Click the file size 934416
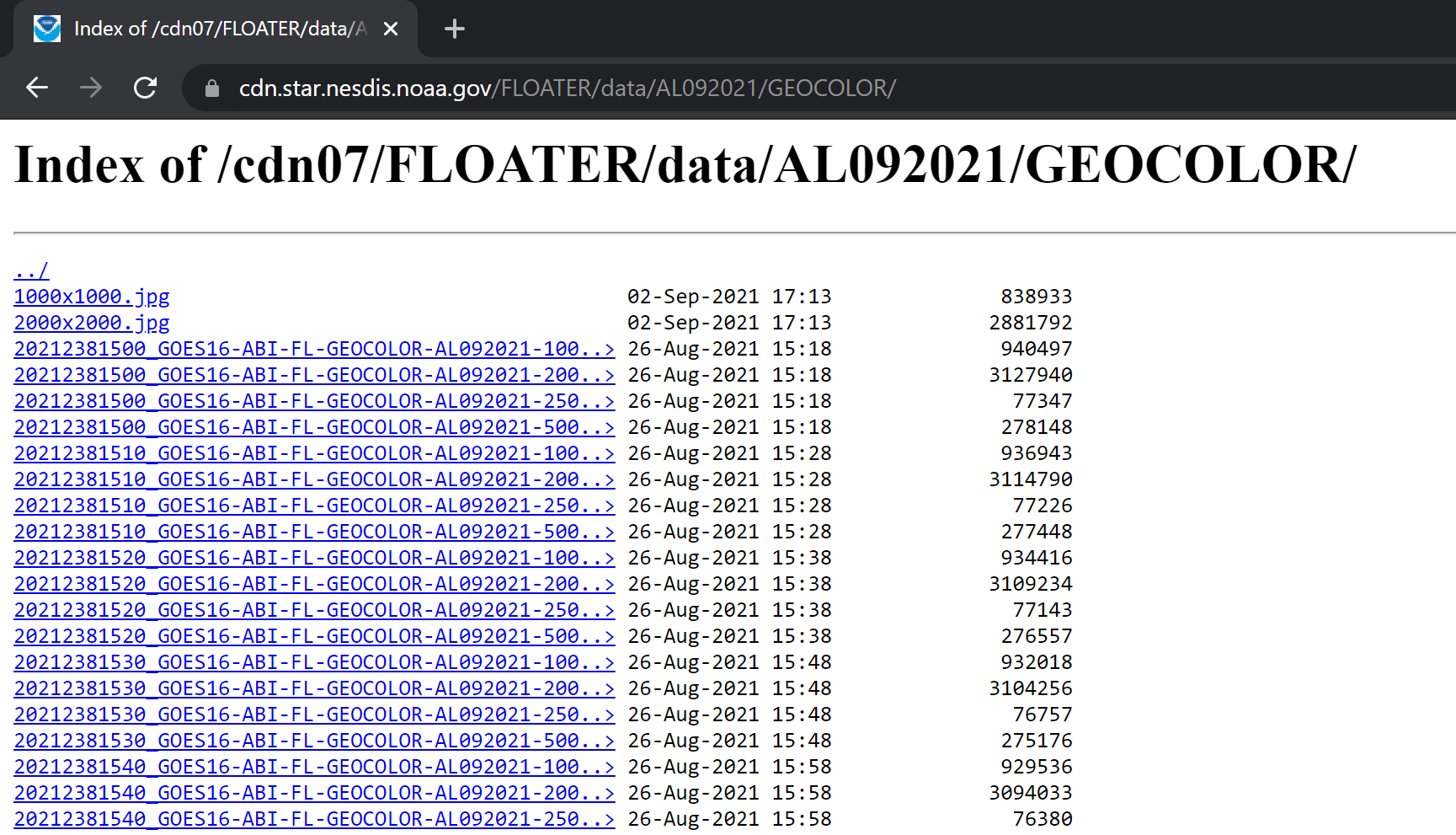 click(x=1037, y=558)
